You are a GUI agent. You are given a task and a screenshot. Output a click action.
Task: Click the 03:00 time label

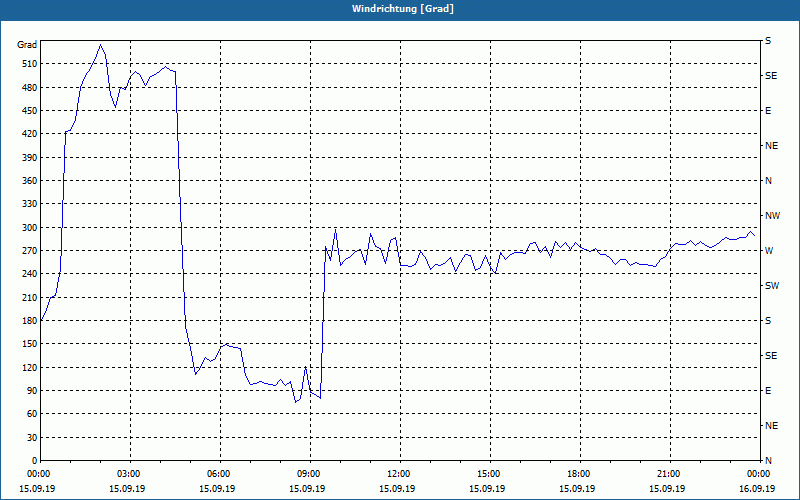tap(127, 473)
